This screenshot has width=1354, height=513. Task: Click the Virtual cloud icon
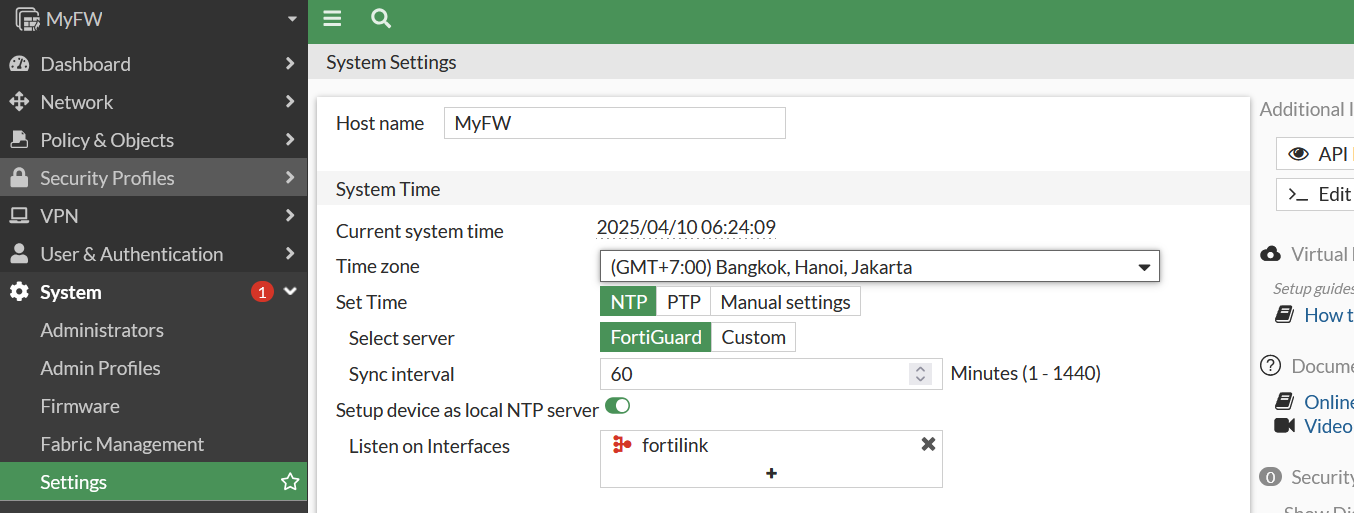[x=1271, y=254]
